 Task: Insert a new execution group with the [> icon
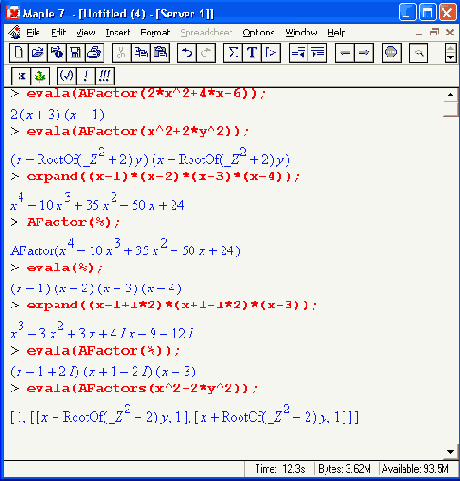(271, 53)
